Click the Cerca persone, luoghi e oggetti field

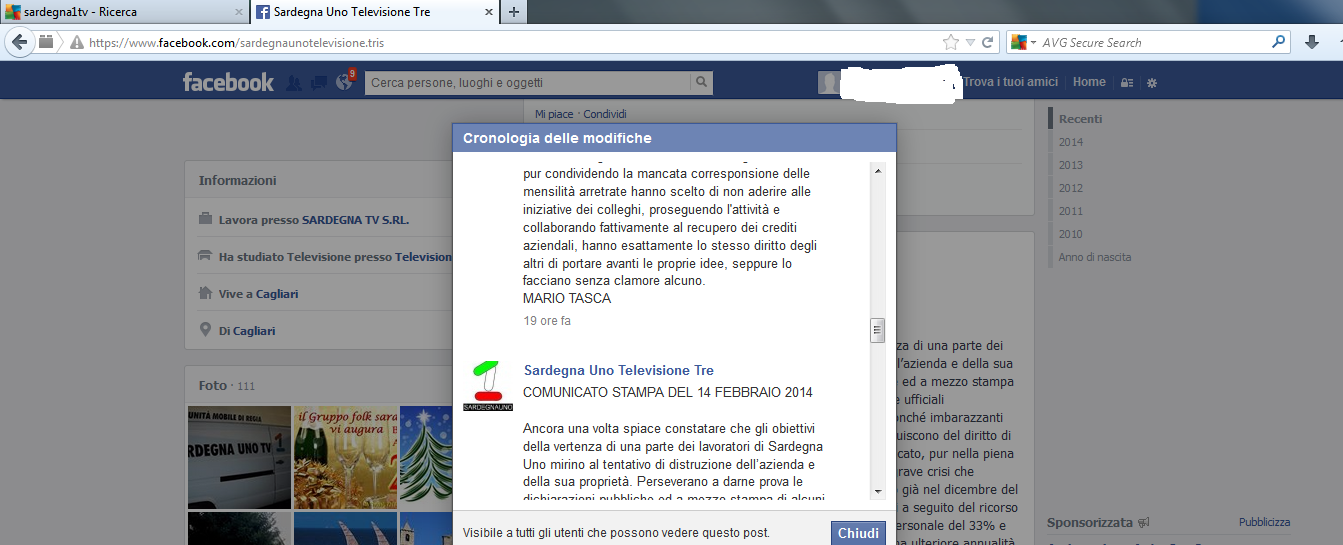(528, 83)
